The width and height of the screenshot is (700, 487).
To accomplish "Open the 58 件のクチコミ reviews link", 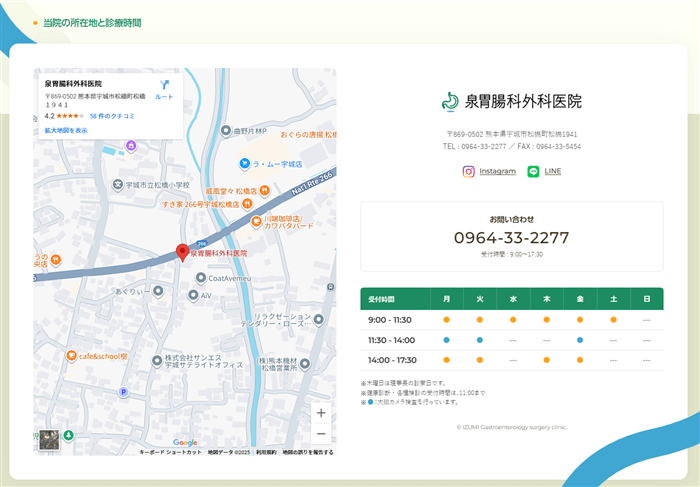I will pyautogui.click(x=112, y=116).
